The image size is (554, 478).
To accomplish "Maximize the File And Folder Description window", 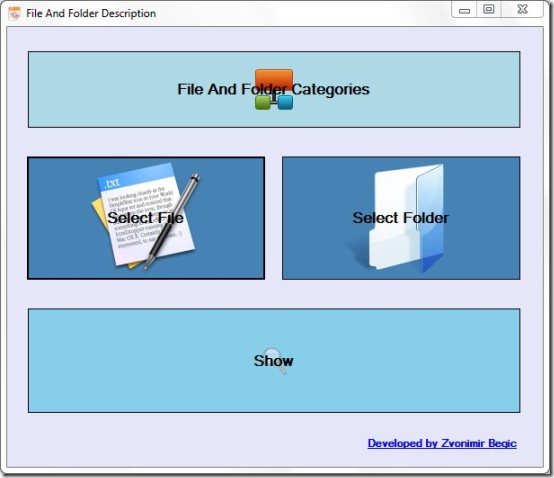I will 489,10.
